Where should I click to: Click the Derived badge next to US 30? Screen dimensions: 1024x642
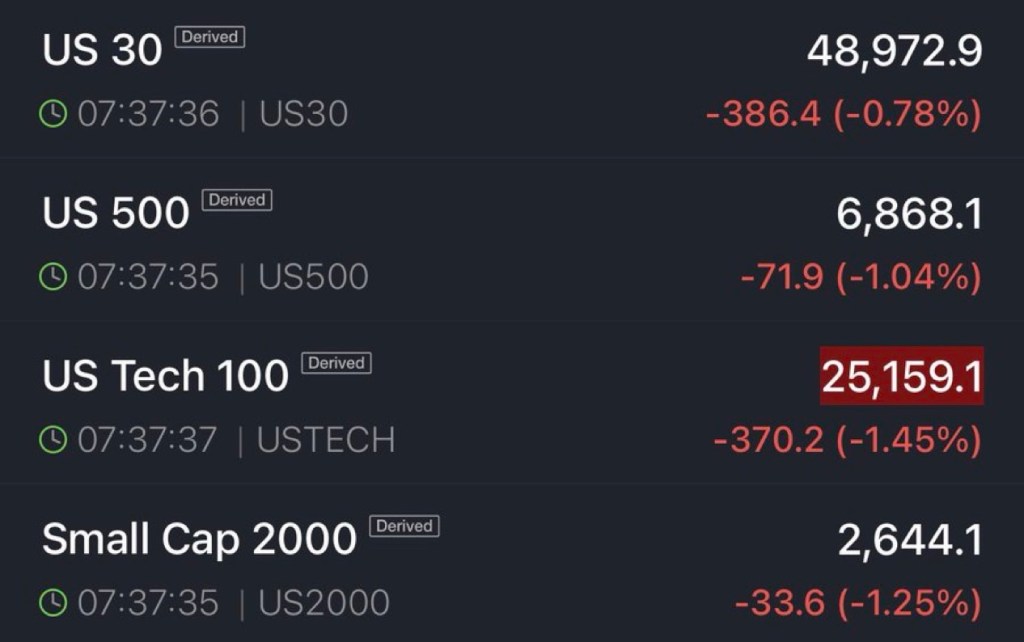[x=210, y=37]
